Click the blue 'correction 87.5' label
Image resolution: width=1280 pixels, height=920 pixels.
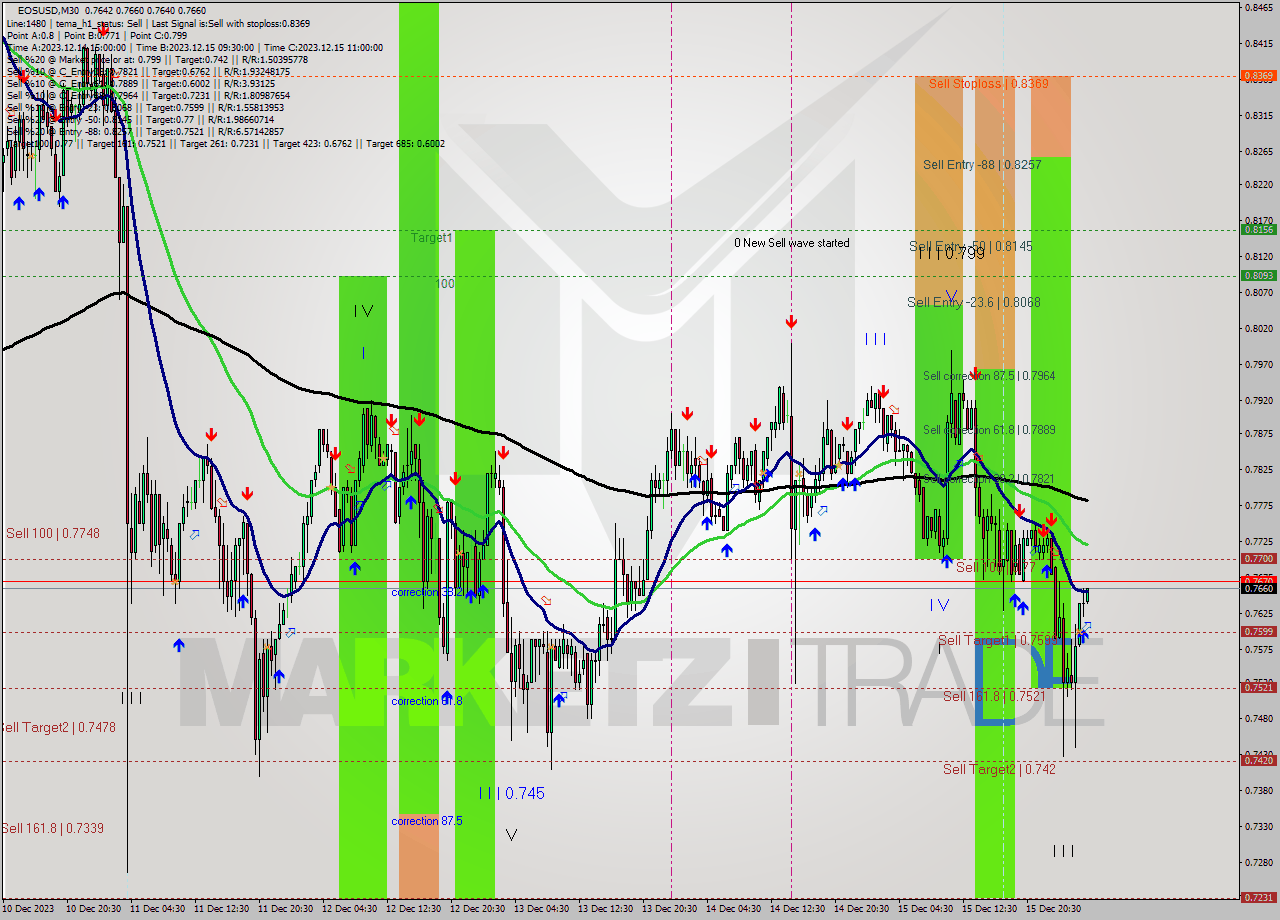427,821
